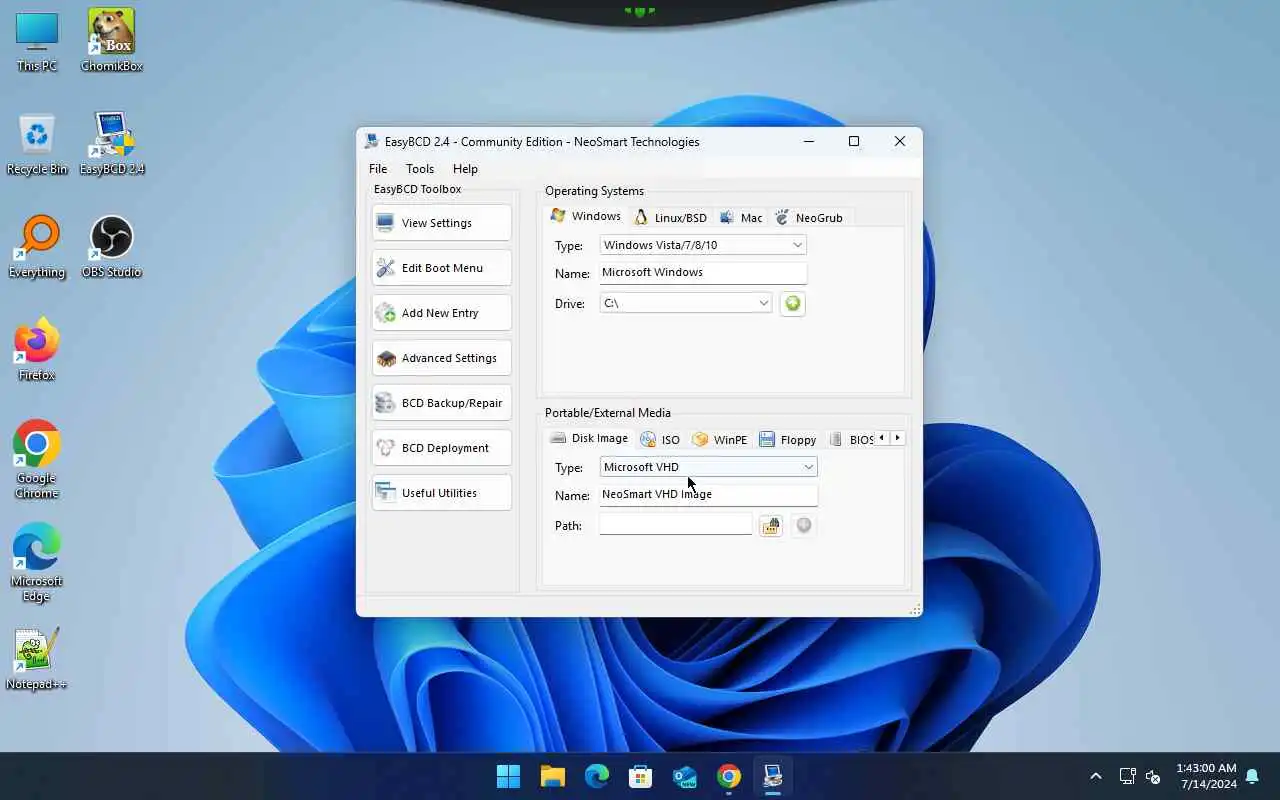This screenshot has height=800, width=1280.
Task: Click the empty Path input field
Action: [x=676, y=525]
